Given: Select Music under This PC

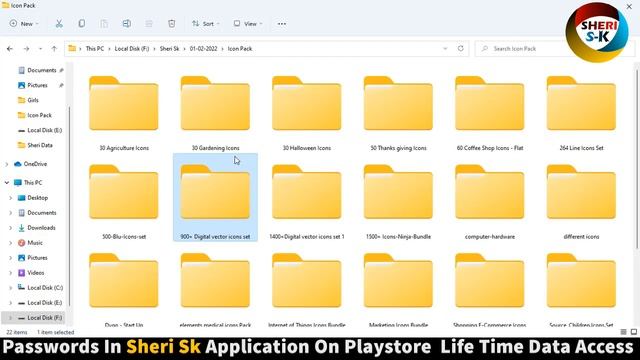Looking at the screenshot, I should 30,243.
